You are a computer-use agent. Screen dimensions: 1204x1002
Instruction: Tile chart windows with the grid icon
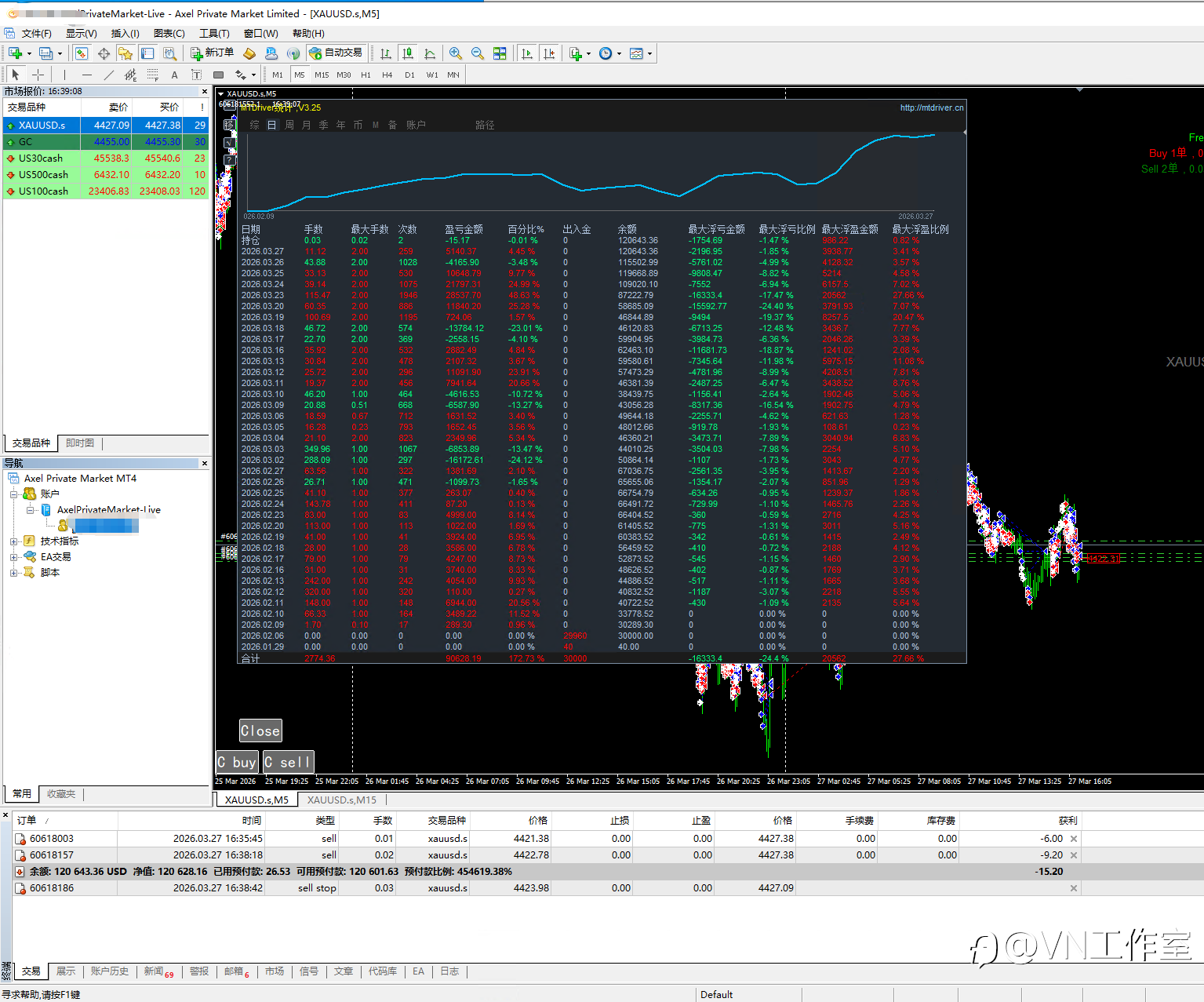(500, 53)
